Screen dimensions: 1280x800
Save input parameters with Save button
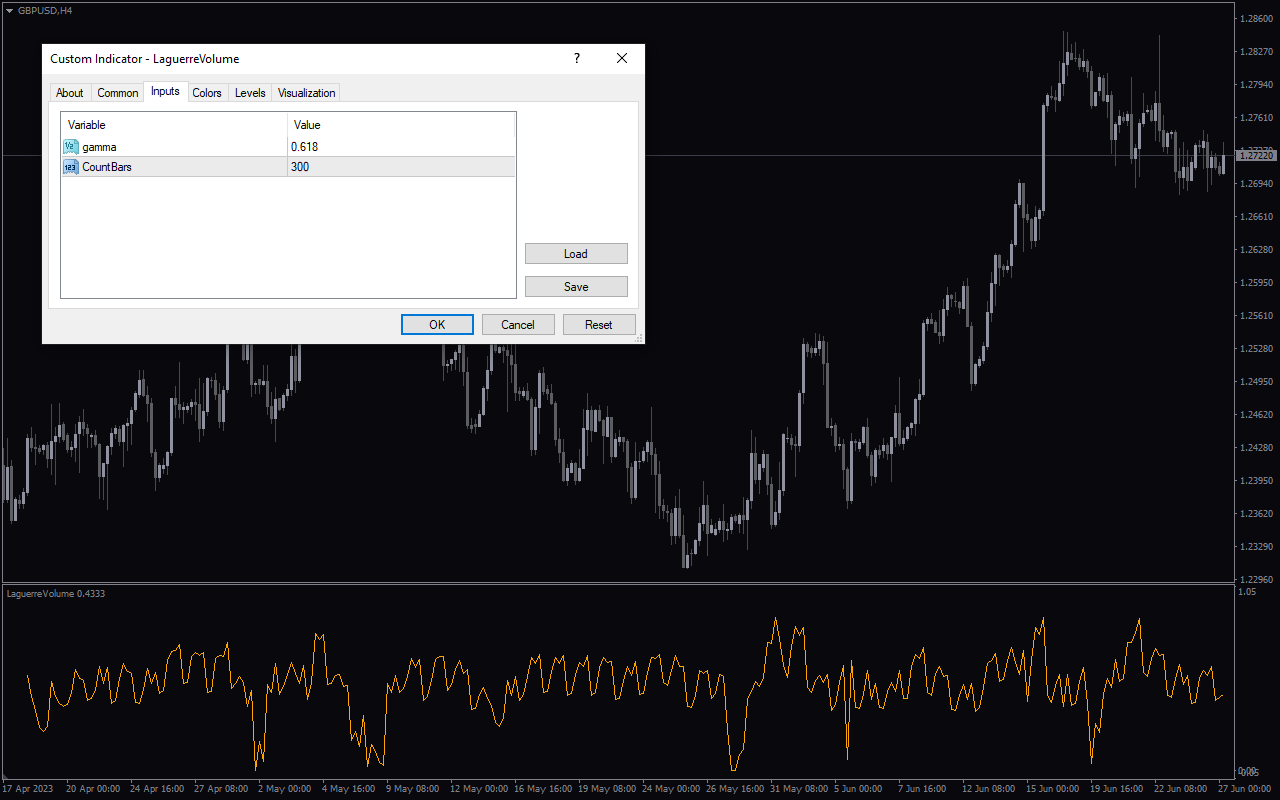(576, 287)
